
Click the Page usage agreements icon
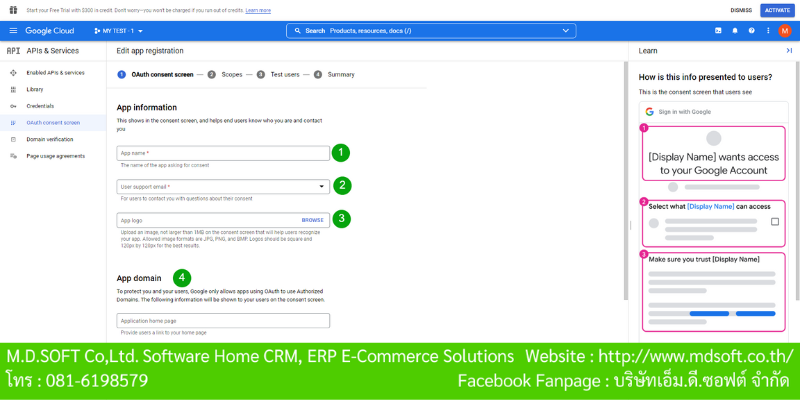13,156
